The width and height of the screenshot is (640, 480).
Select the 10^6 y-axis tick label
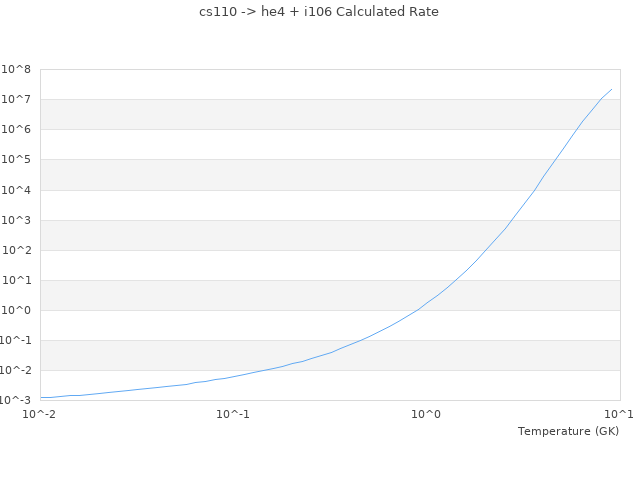(x=17, y=130)
